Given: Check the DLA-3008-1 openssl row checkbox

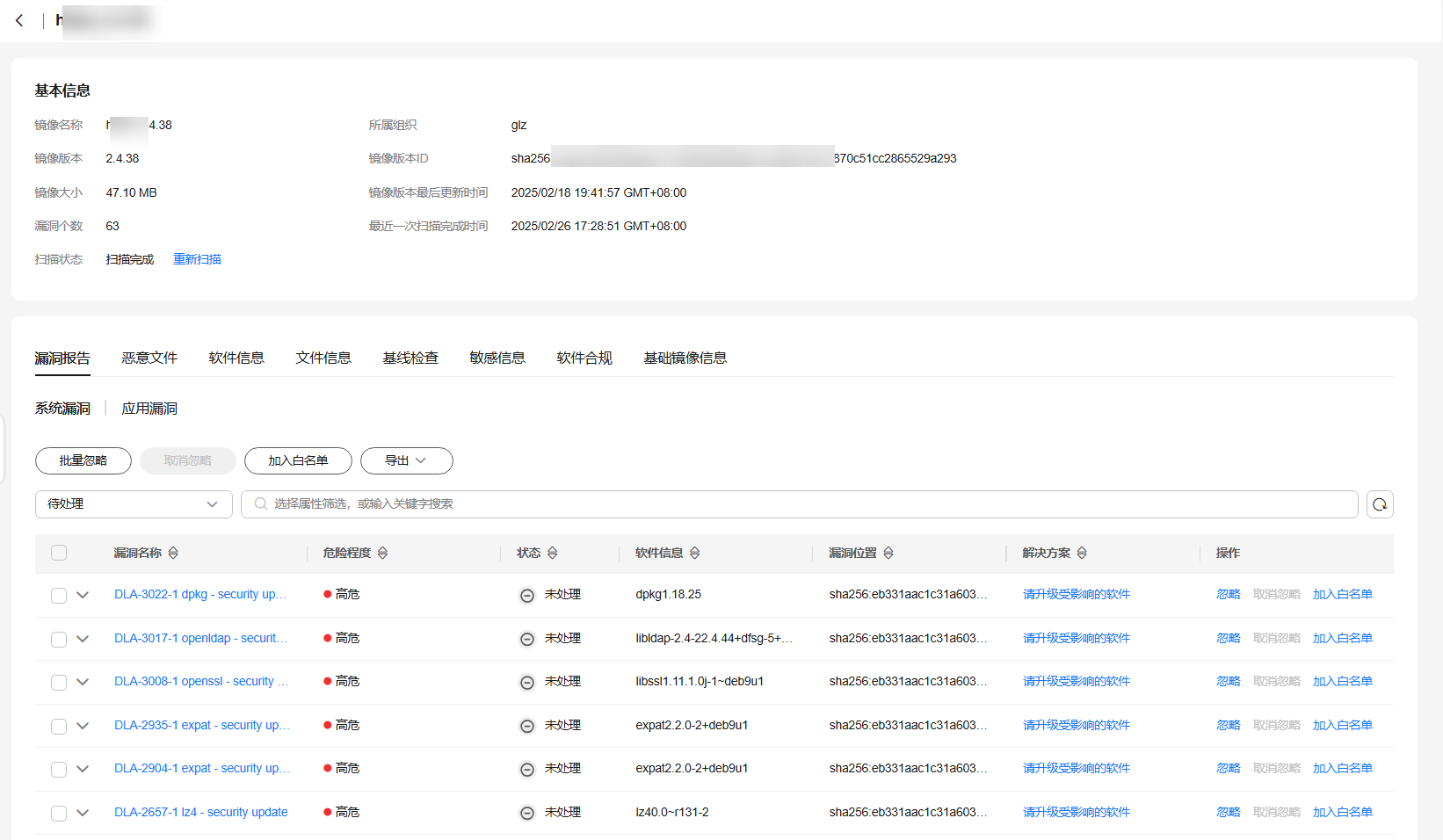Looking at the screenshot, I should click(x=59, y=683).
